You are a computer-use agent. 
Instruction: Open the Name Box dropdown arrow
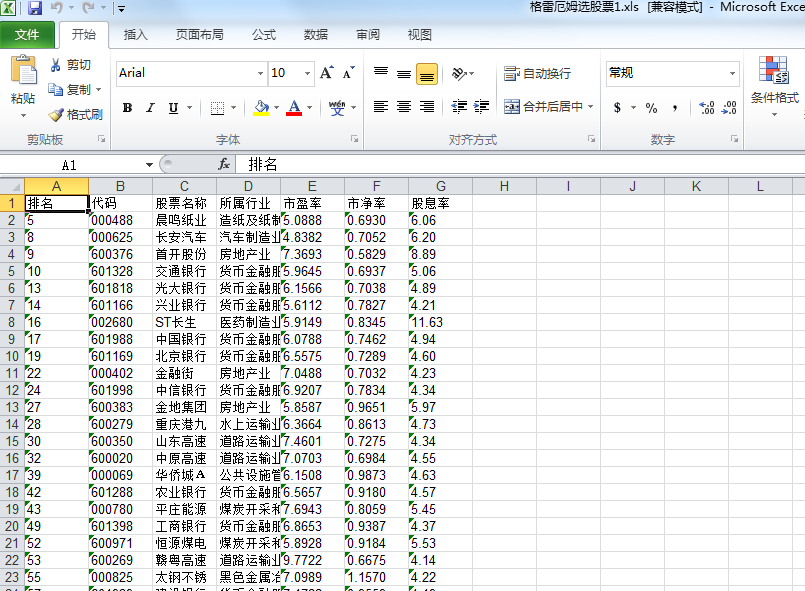(x=149, y=165)
